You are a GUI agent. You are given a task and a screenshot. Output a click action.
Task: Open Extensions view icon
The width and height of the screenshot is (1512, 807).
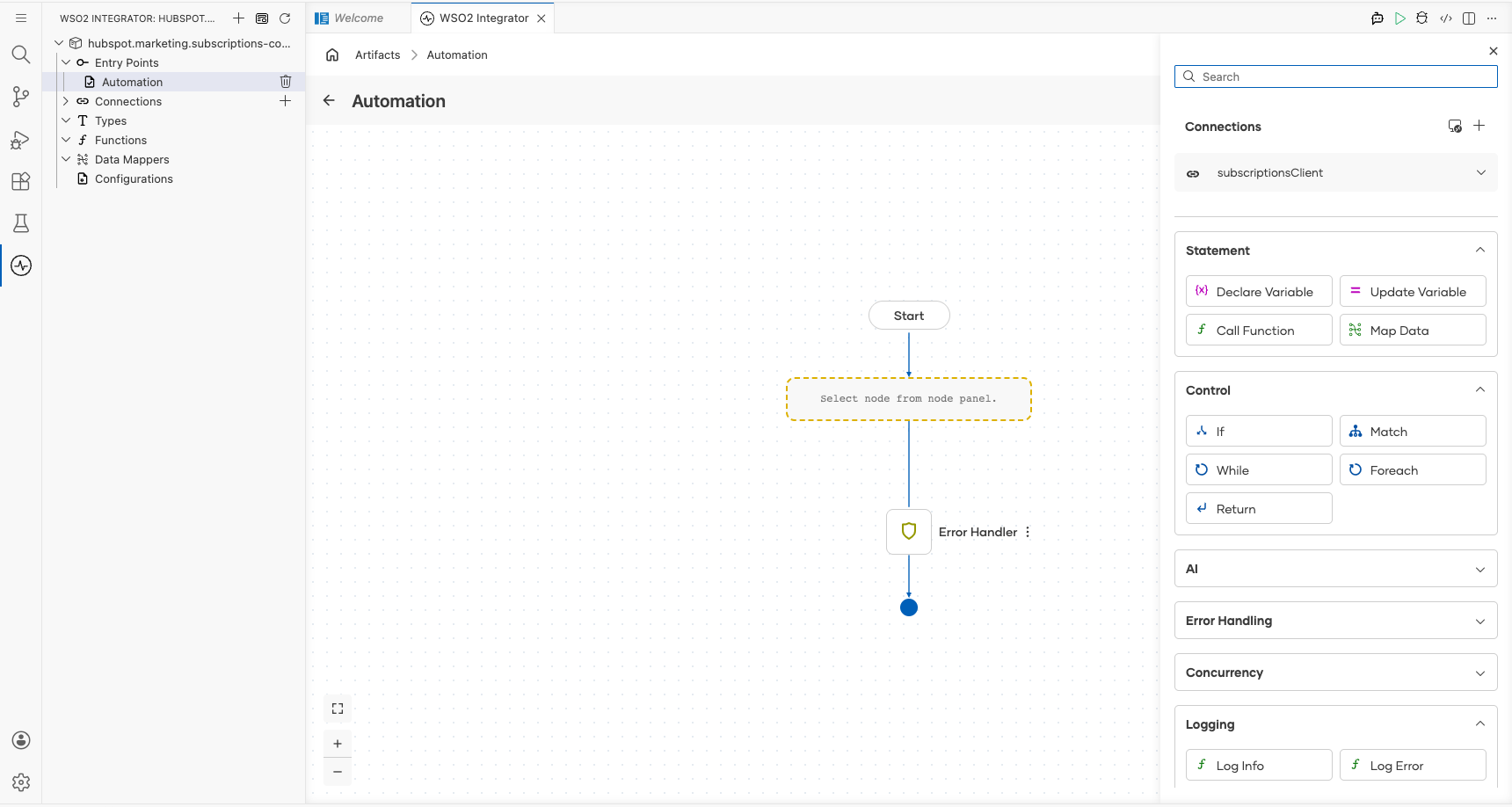21,181
